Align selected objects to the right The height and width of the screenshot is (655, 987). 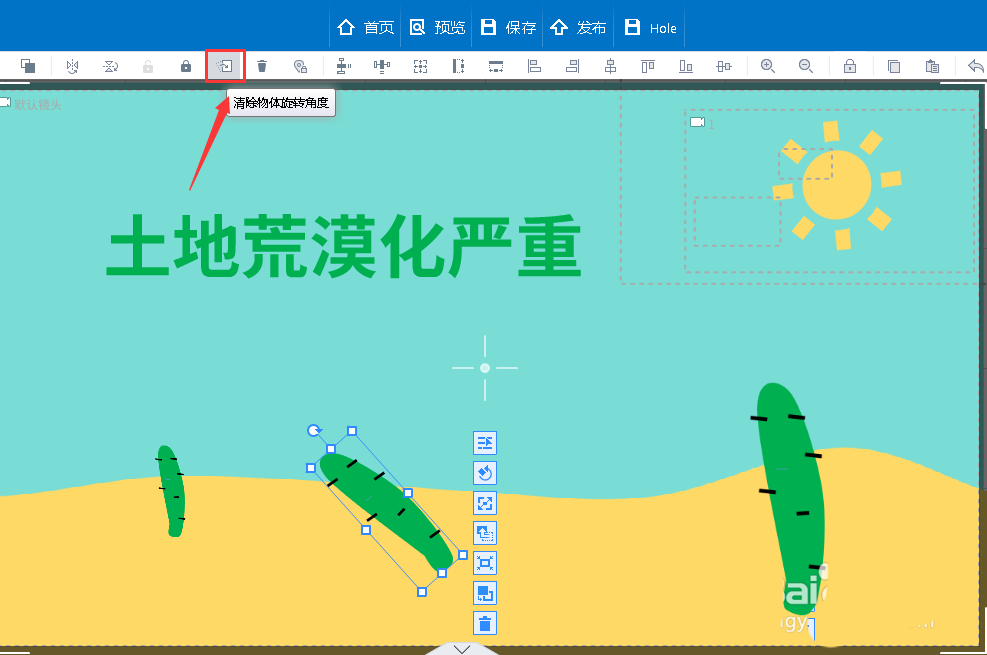pos(572,66)
